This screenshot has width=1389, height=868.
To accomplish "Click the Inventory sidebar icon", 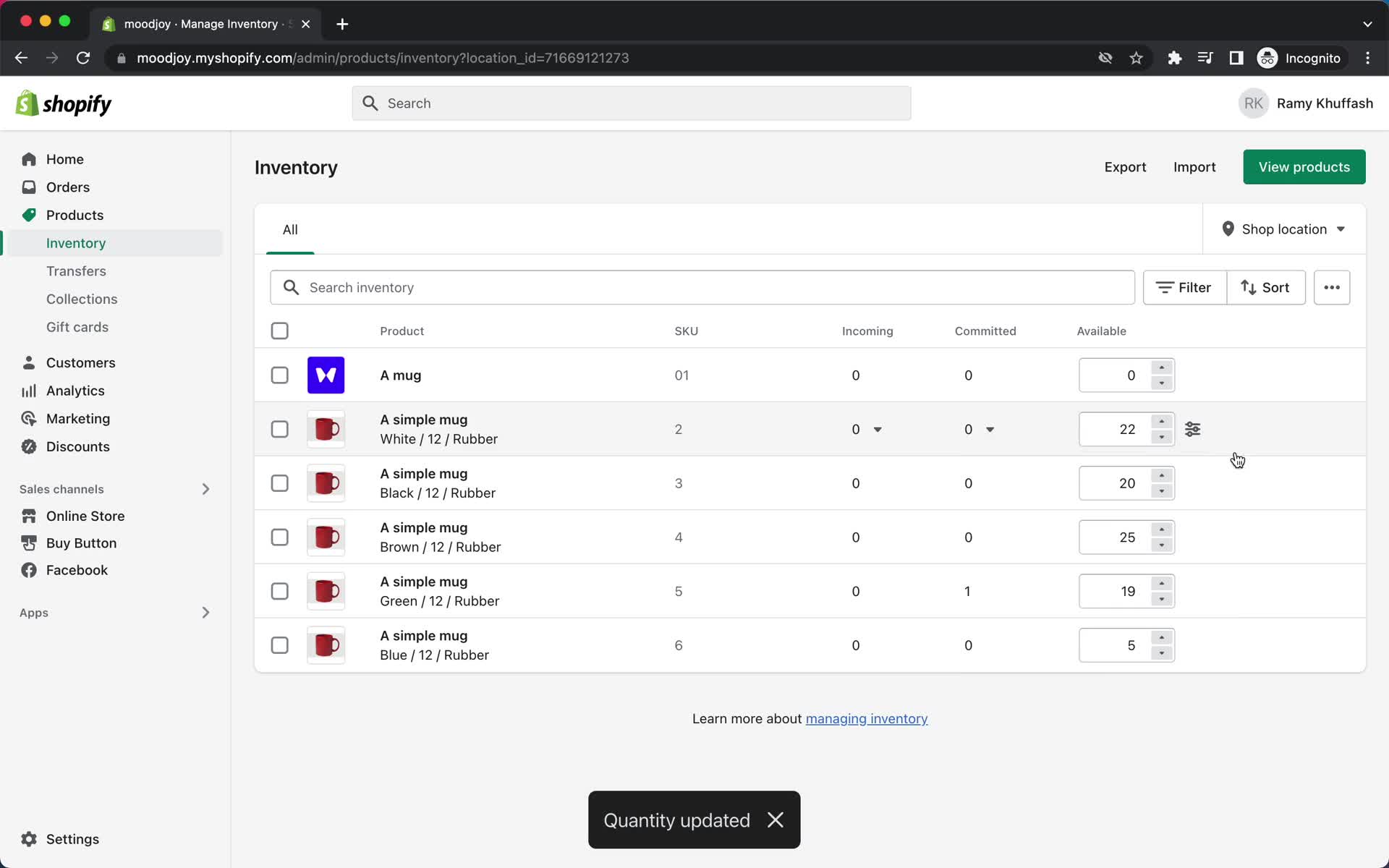I will point(76,243).
